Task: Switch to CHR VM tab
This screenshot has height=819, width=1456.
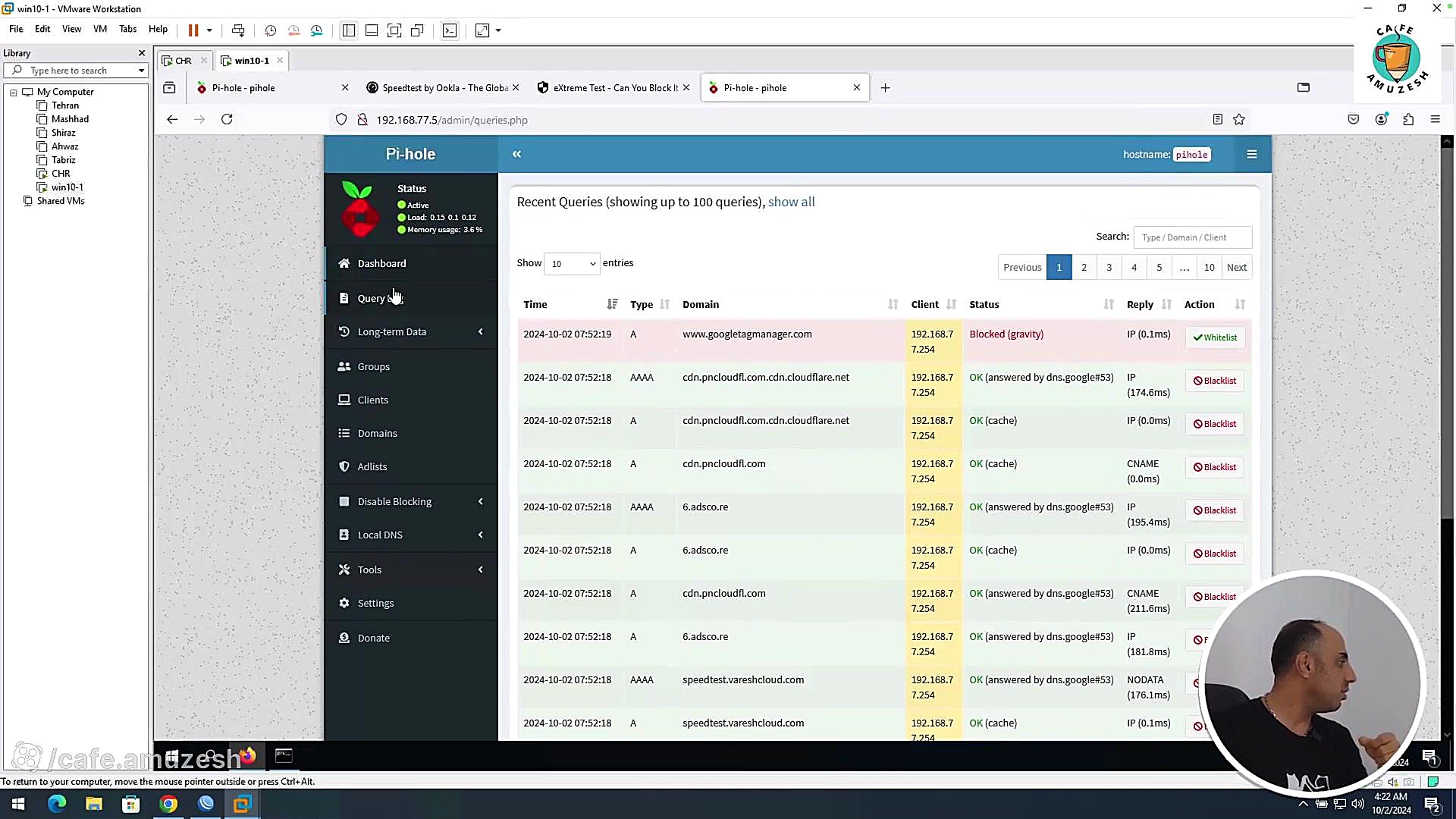Action: click(x=184, y=61)
